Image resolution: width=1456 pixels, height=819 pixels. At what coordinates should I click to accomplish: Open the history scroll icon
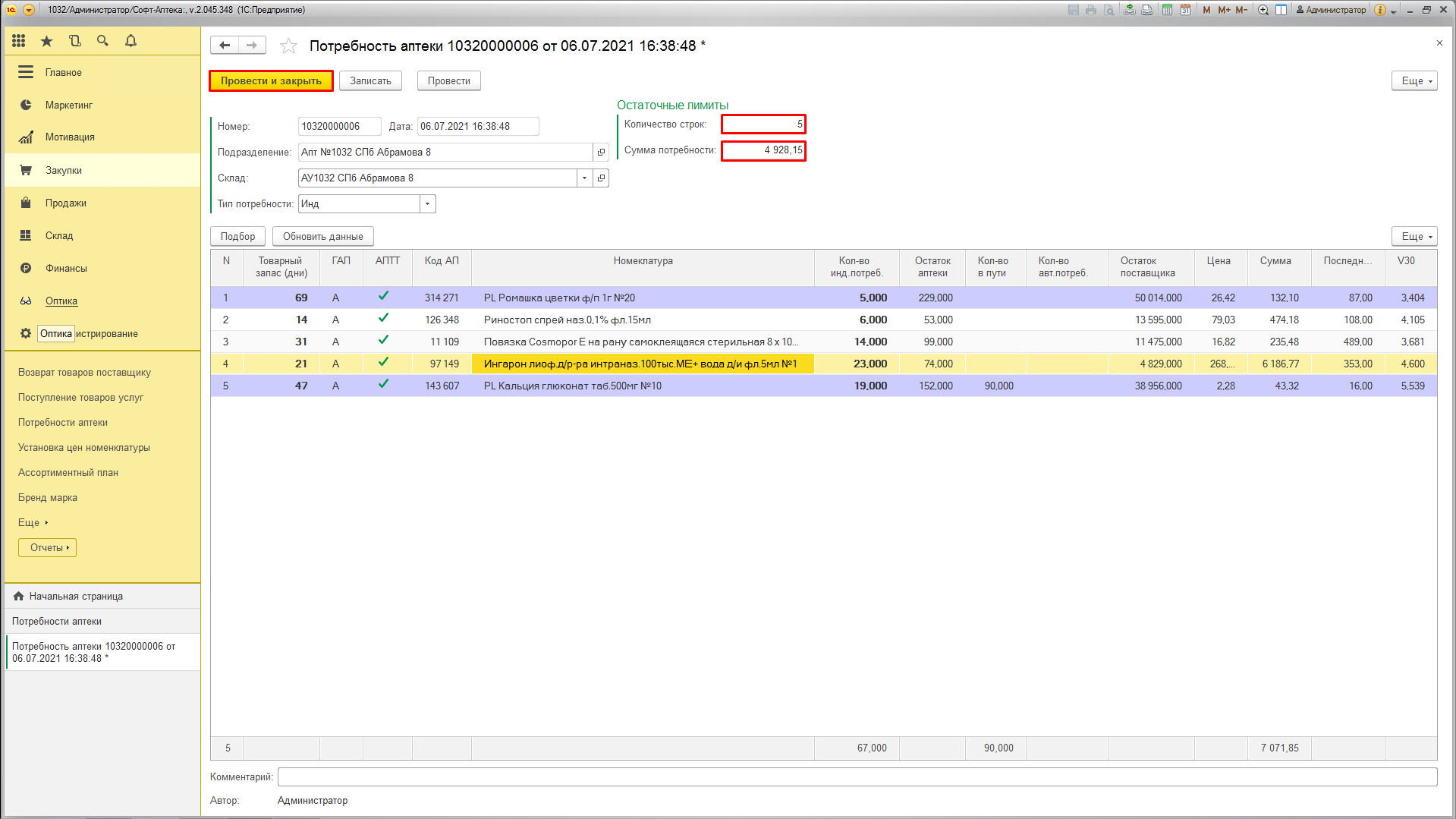click(x=74, y=41)
